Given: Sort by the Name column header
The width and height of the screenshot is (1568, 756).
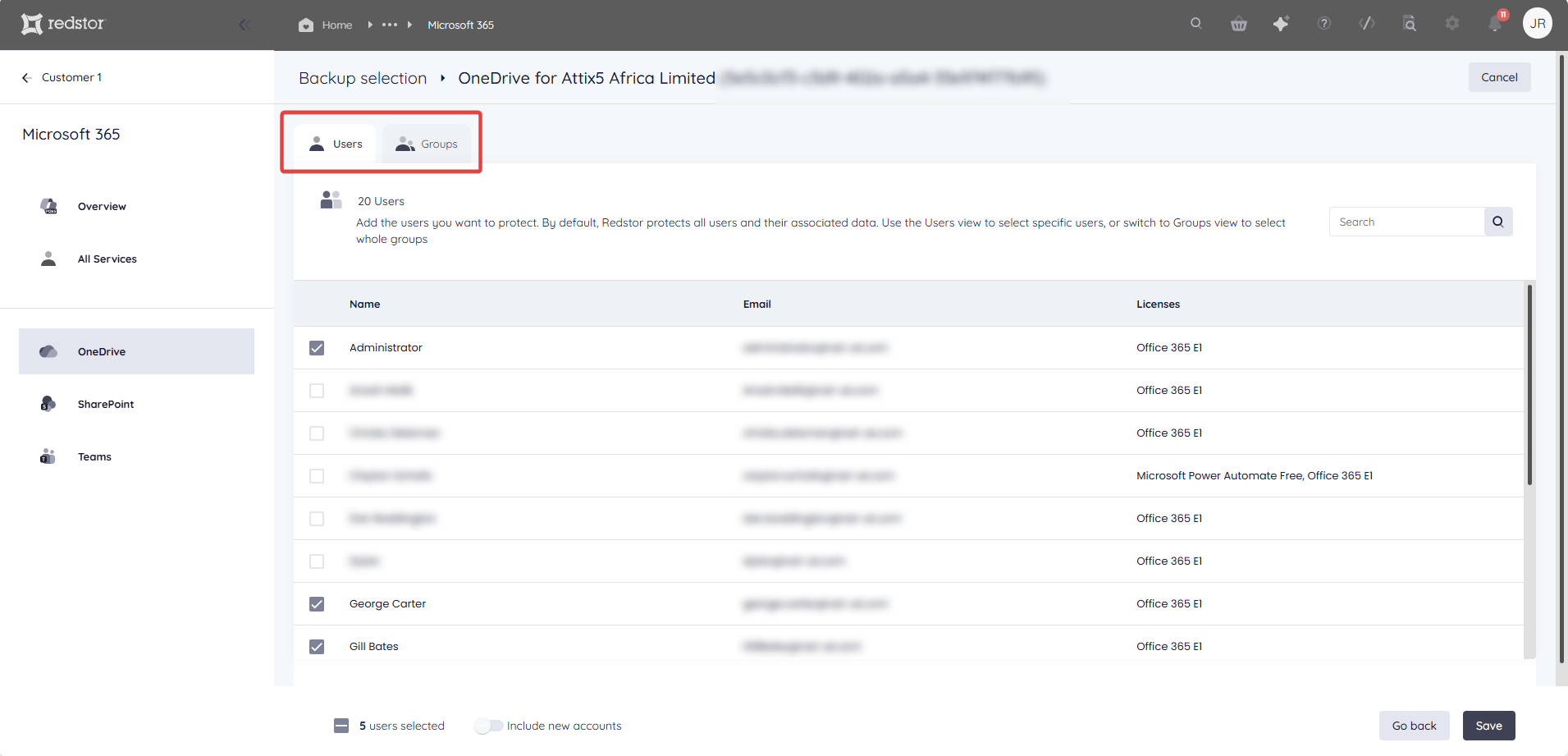Looking at the screenshot, I should click(364, 304).
